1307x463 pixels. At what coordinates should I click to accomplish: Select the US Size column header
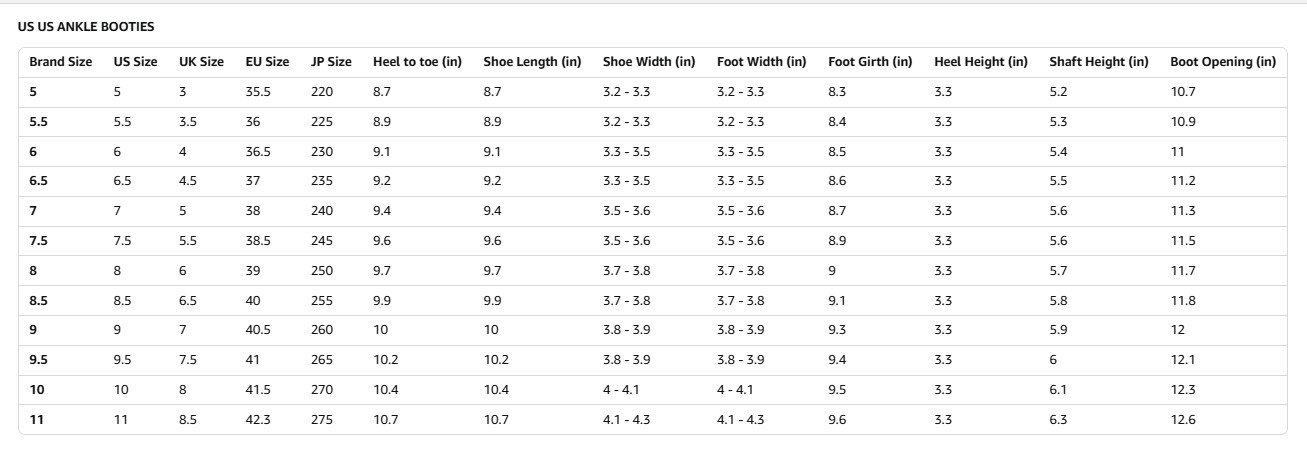point(135,62)
